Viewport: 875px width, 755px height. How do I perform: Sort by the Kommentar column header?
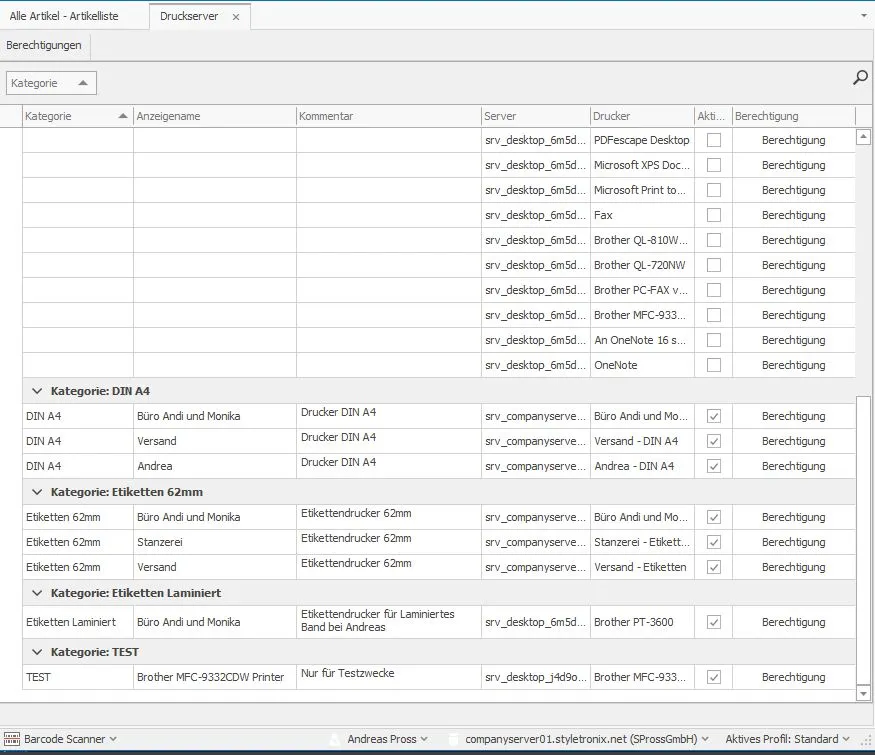point(388,116)
